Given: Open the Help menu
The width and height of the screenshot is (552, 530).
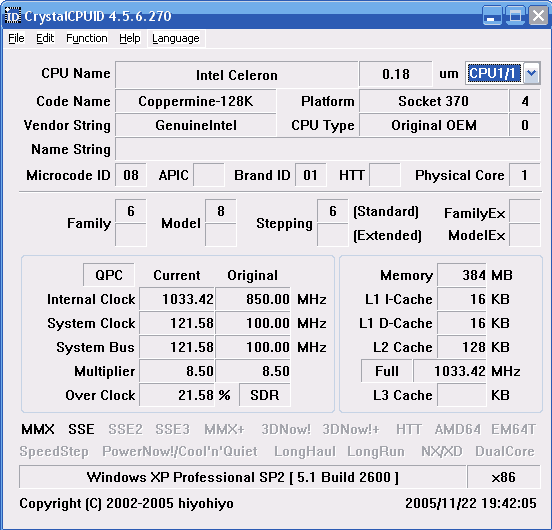Looking at the screenshot, I should tap(130, 38).
